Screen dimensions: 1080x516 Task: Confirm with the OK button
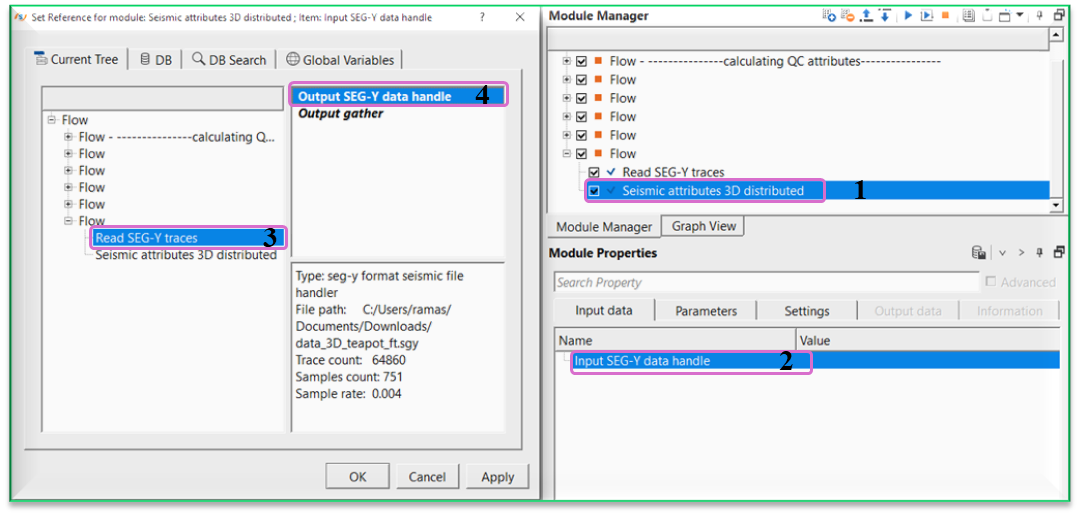(x=358, y=477)
